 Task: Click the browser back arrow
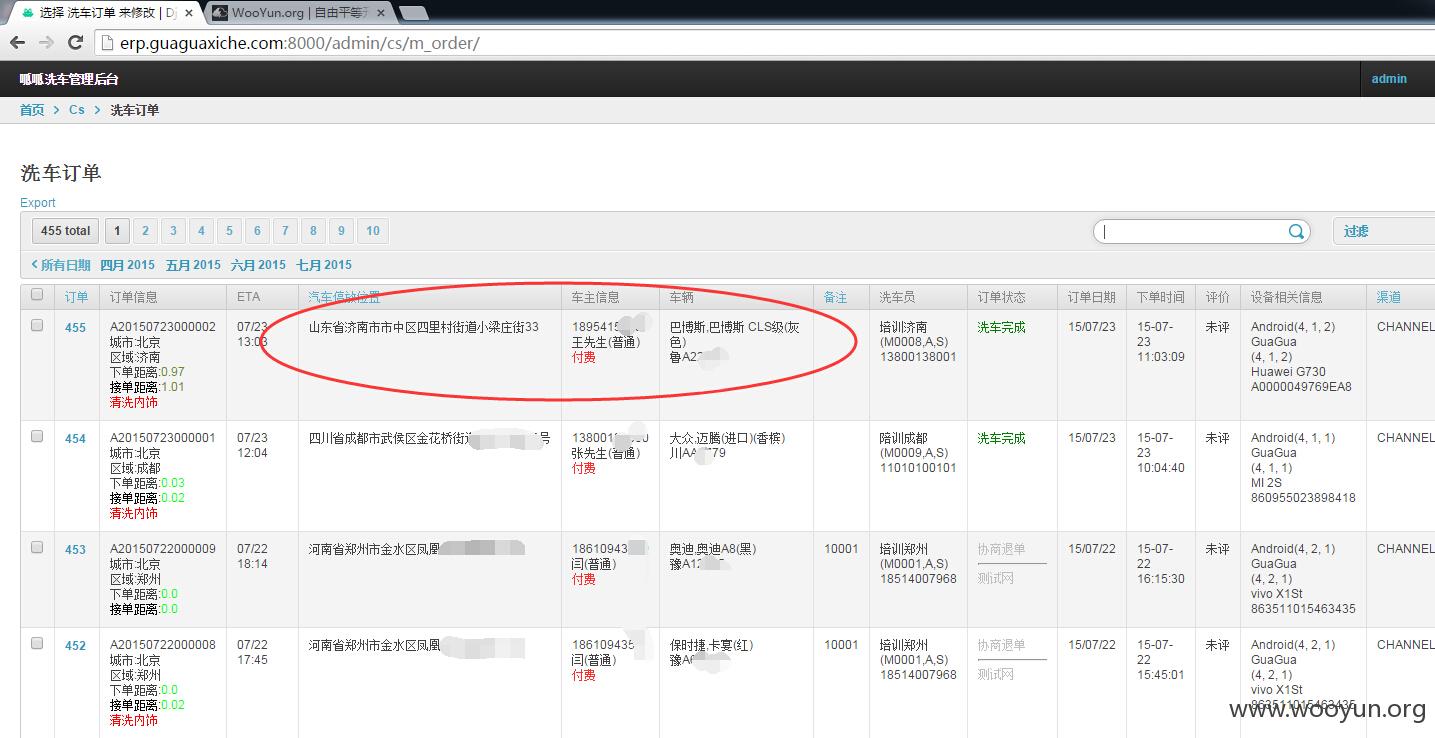[x=17, y=43]
